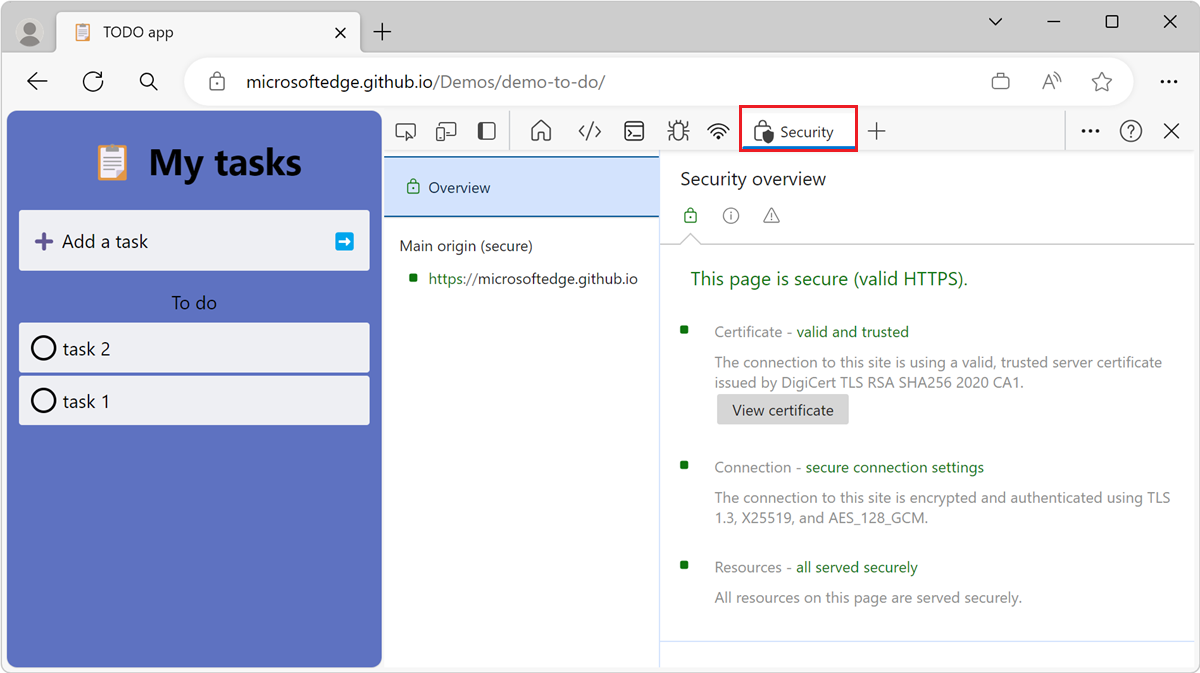Select the TODO app browser tab
The height and width of the screenshot is (673, 1200).
207,33
